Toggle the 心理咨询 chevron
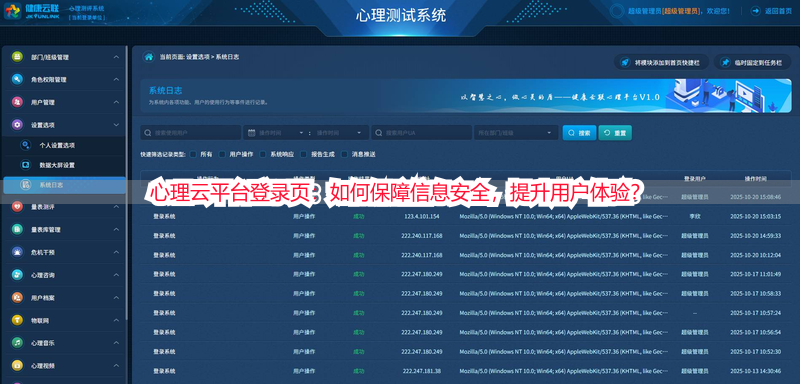The image size is (800, 384). (x=116, y=275)
